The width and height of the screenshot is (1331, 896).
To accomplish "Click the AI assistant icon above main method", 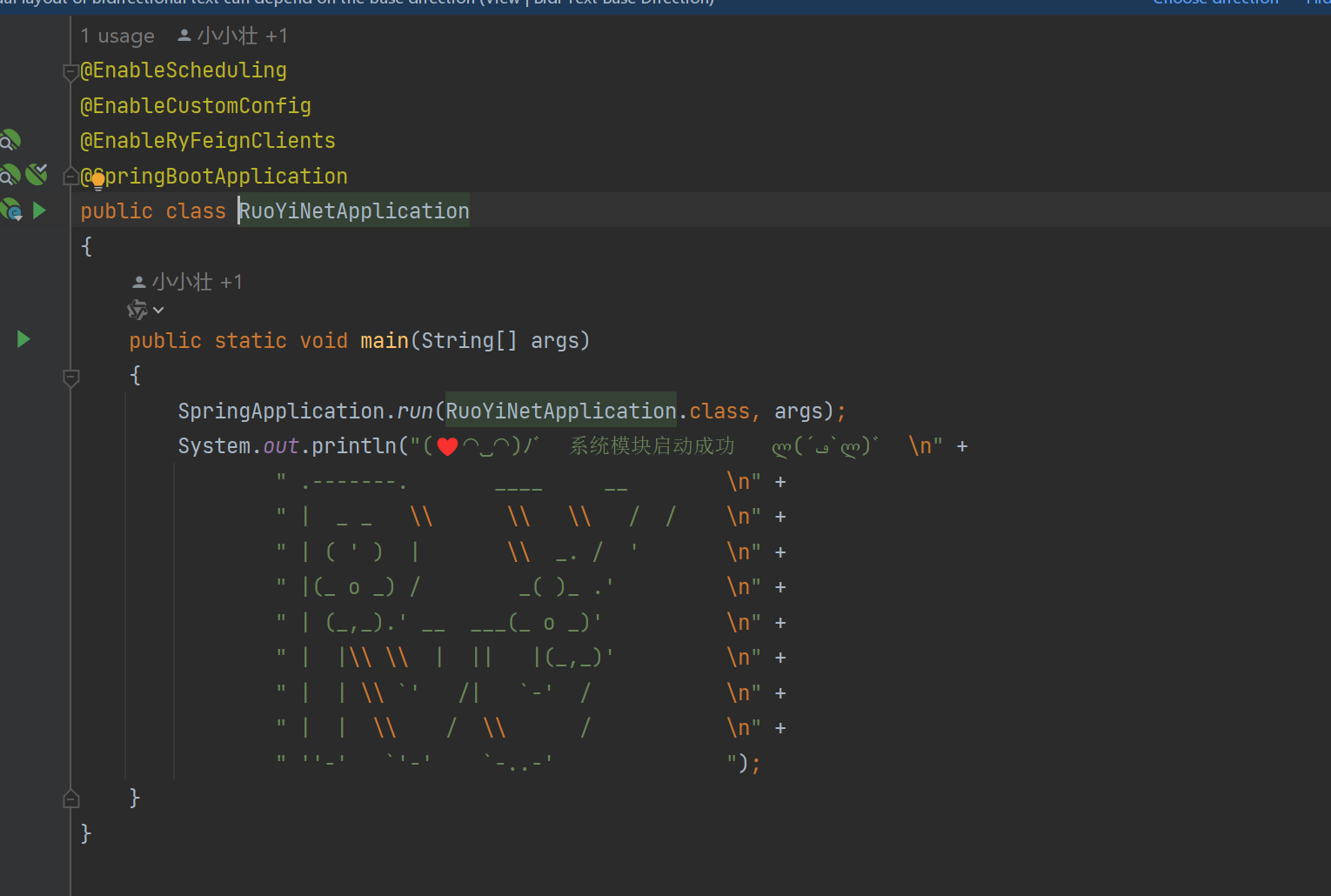I will point(137,311).
